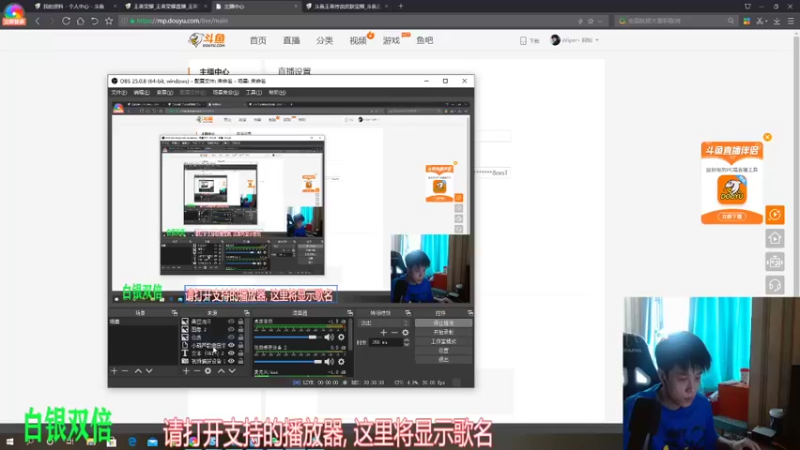Toggle visibility of 视频捕获设备 source
This screenshot has width=800, height=450.
point(231,361)
